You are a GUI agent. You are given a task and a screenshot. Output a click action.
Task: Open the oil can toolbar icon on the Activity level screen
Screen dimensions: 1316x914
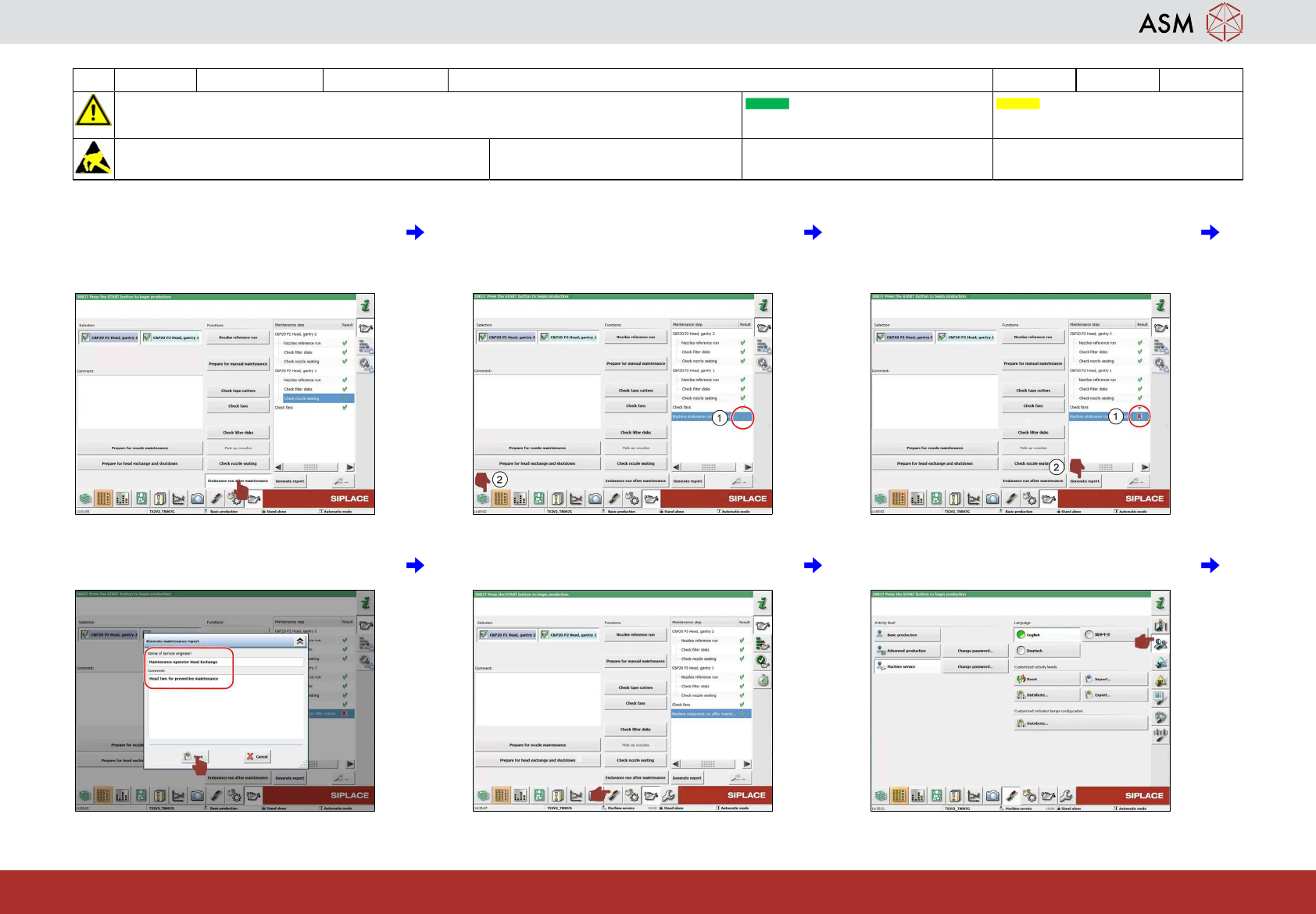tap(1049, 795)
